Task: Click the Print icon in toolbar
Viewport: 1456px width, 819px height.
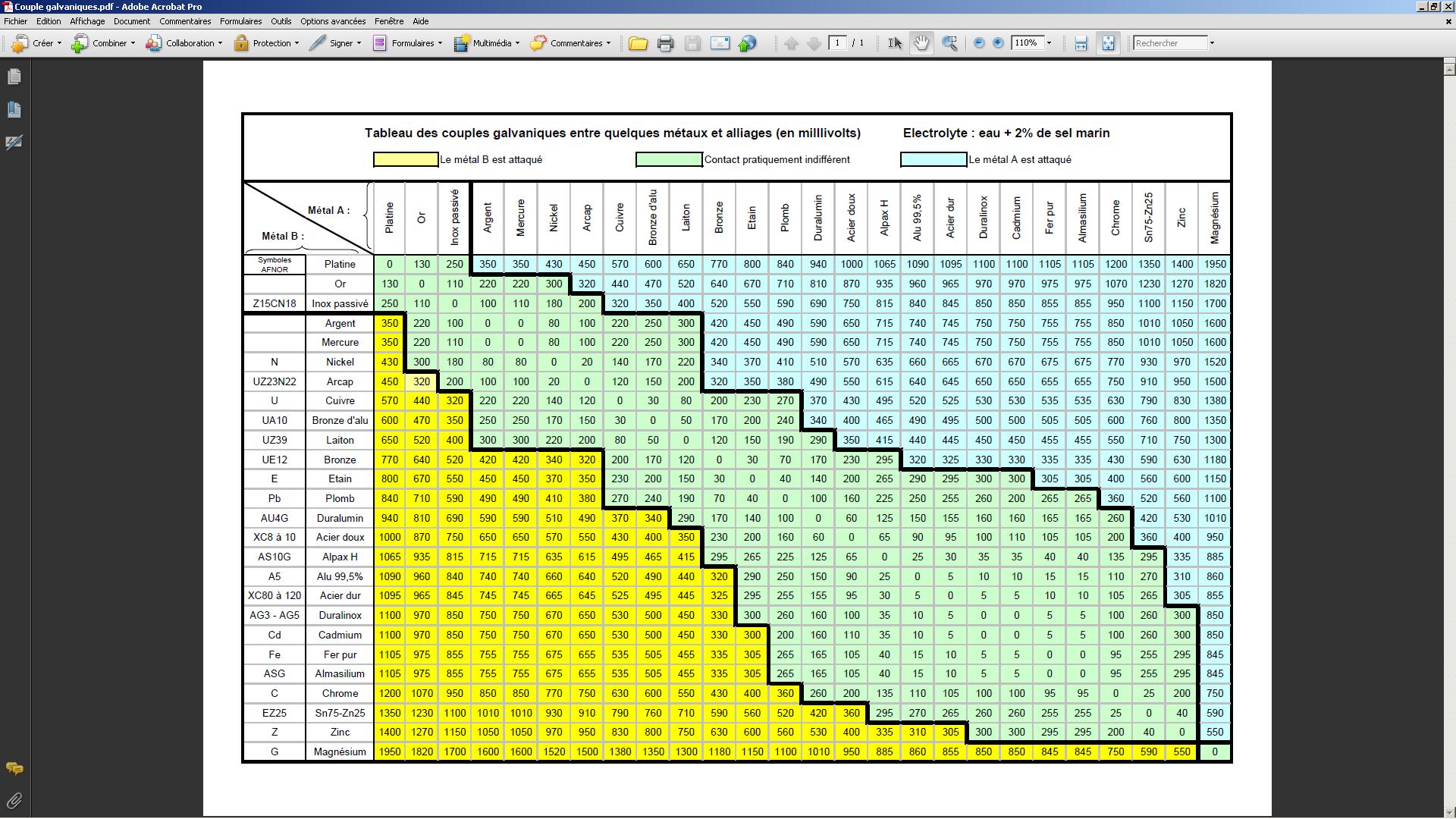Action: click(665, 43)
